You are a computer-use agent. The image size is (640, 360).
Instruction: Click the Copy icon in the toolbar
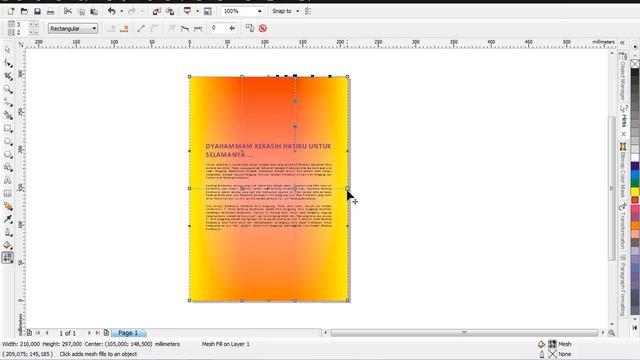(x=81, y=11)
